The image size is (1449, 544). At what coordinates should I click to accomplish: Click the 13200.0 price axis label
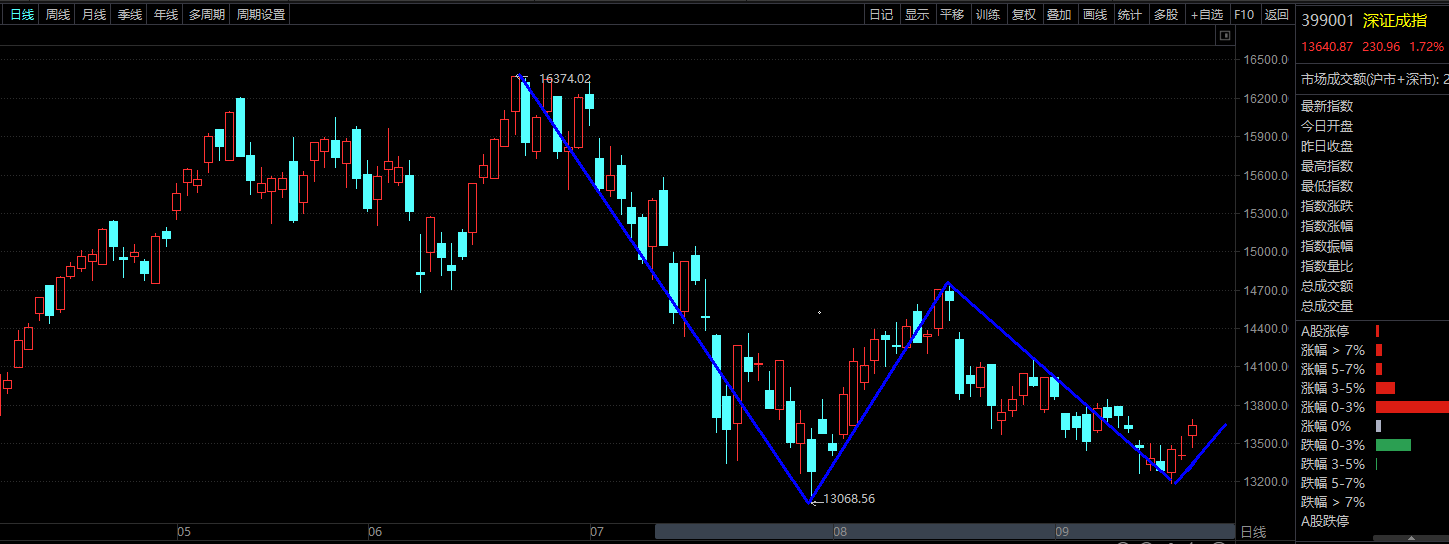click(x=1265, y=482)
